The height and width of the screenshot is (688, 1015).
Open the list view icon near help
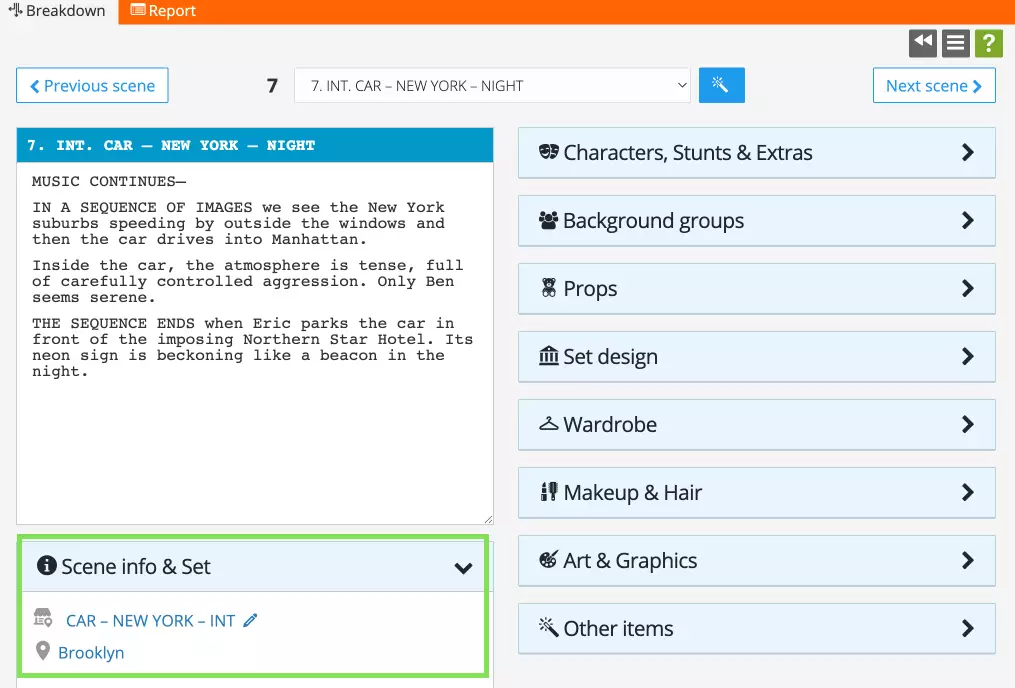pos(955,43)
